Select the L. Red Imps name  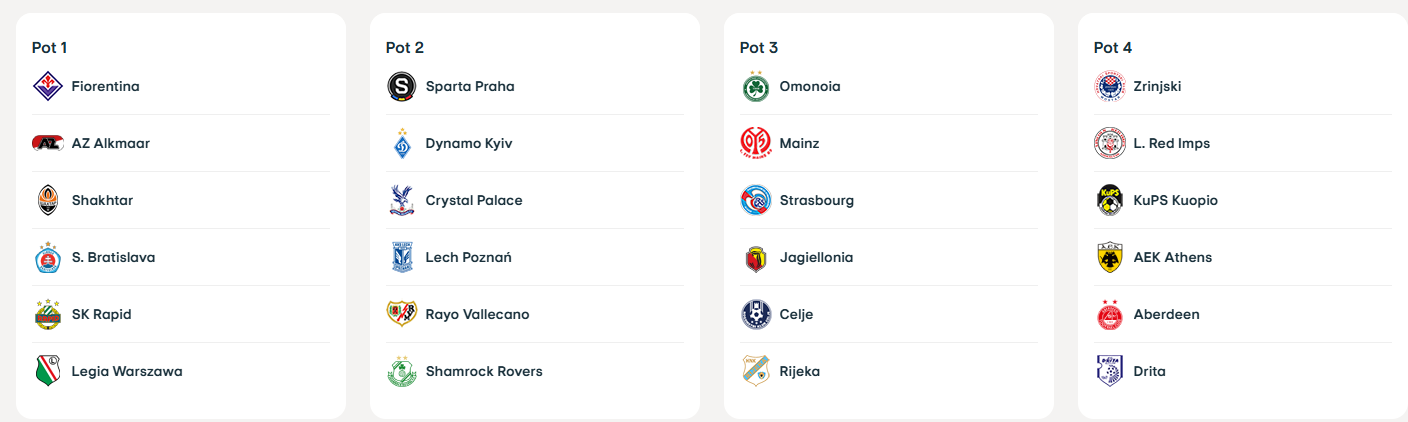(1171, 143)
